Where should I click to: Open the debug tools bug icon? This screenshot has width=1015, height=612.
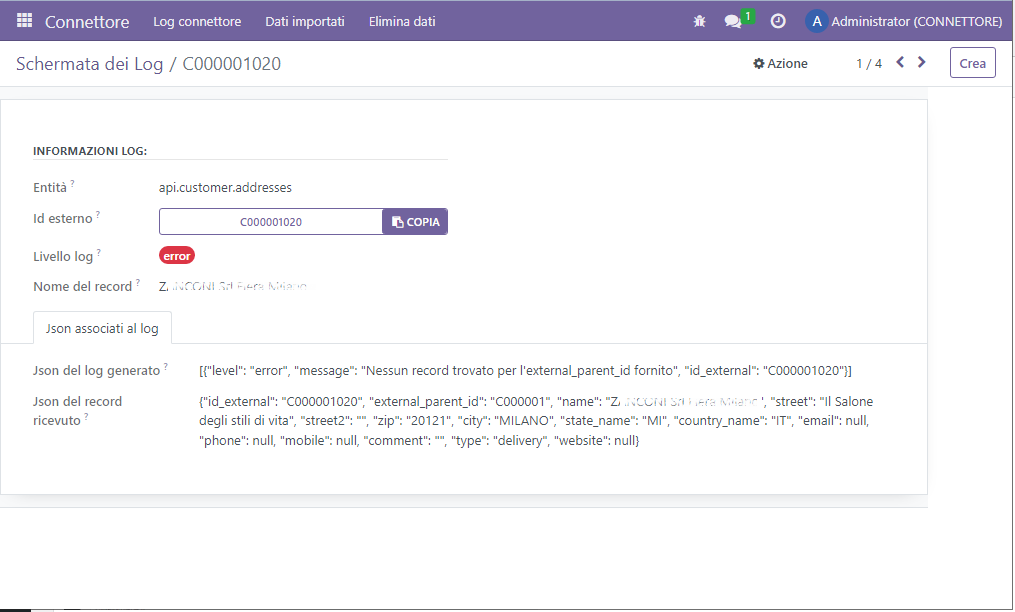click(699, 21)
